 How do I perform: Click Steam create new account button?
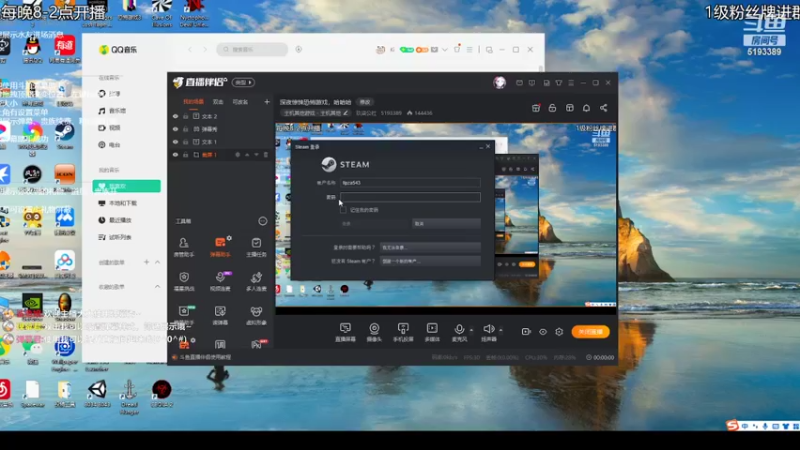430,261
